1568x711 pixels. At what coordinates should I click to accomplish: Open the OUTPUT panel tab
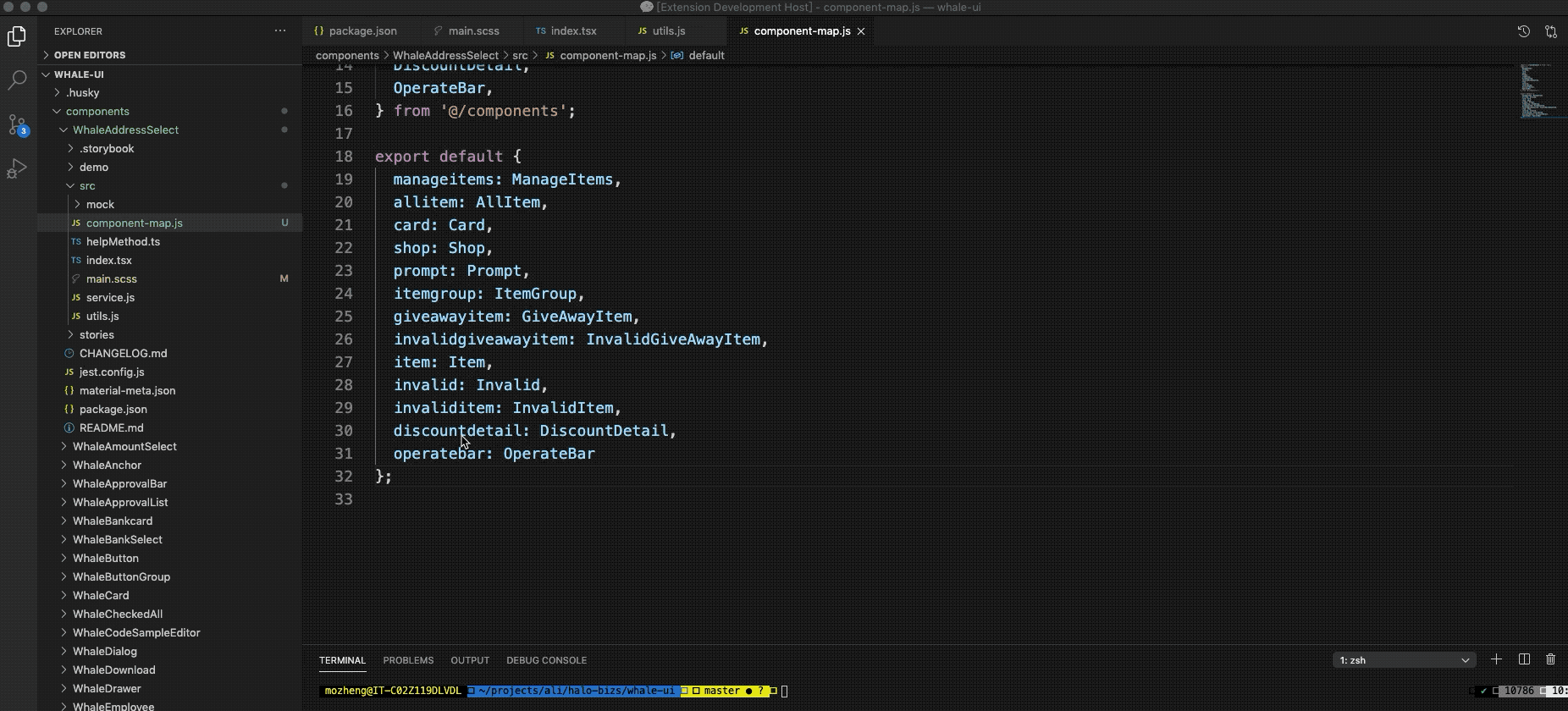pyautogui.click(x=470, y=660)
